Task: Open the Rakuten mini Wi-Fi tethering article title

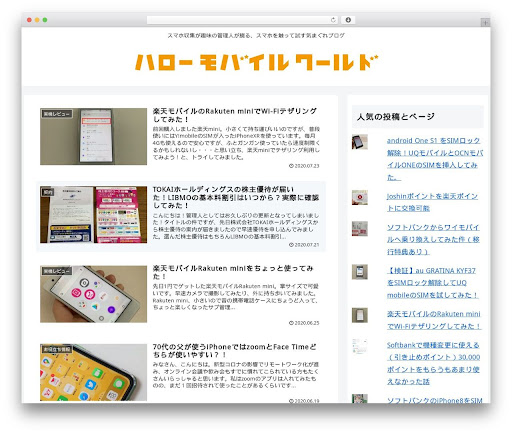Action: point(235,115)
